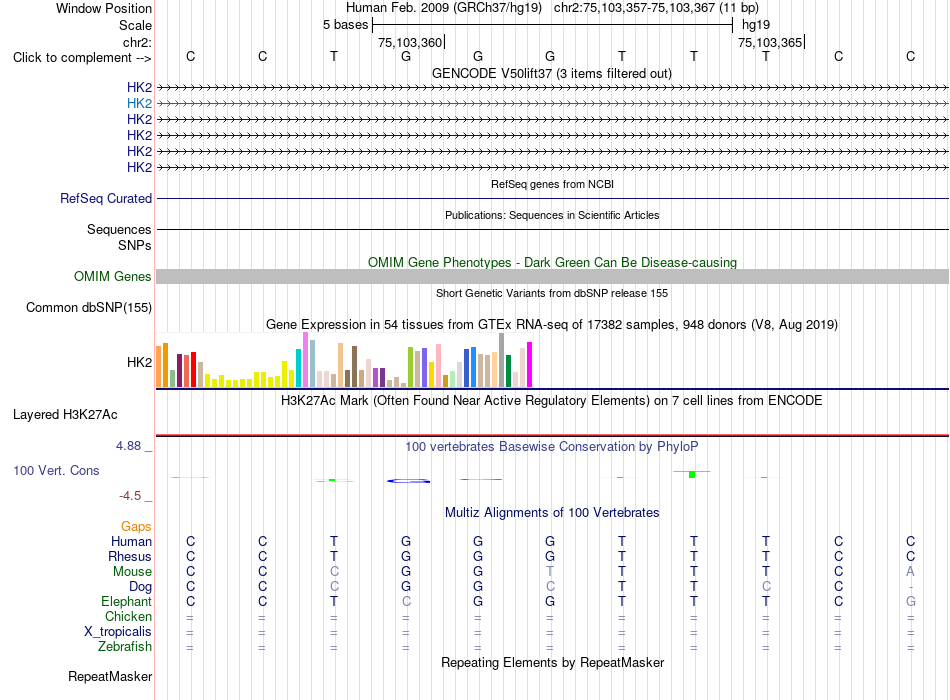
Task: Select the Human alignment row label
Action: 131,541
